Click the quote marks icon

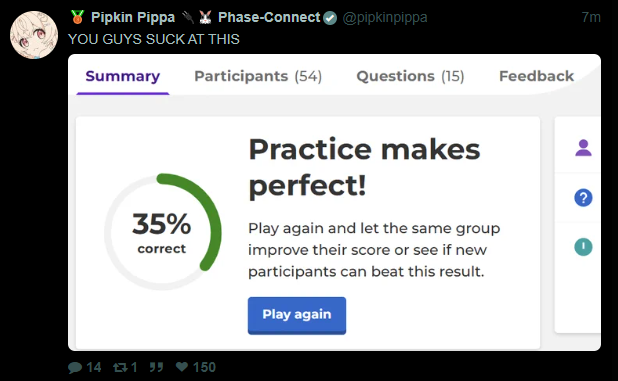pos(156,367)
